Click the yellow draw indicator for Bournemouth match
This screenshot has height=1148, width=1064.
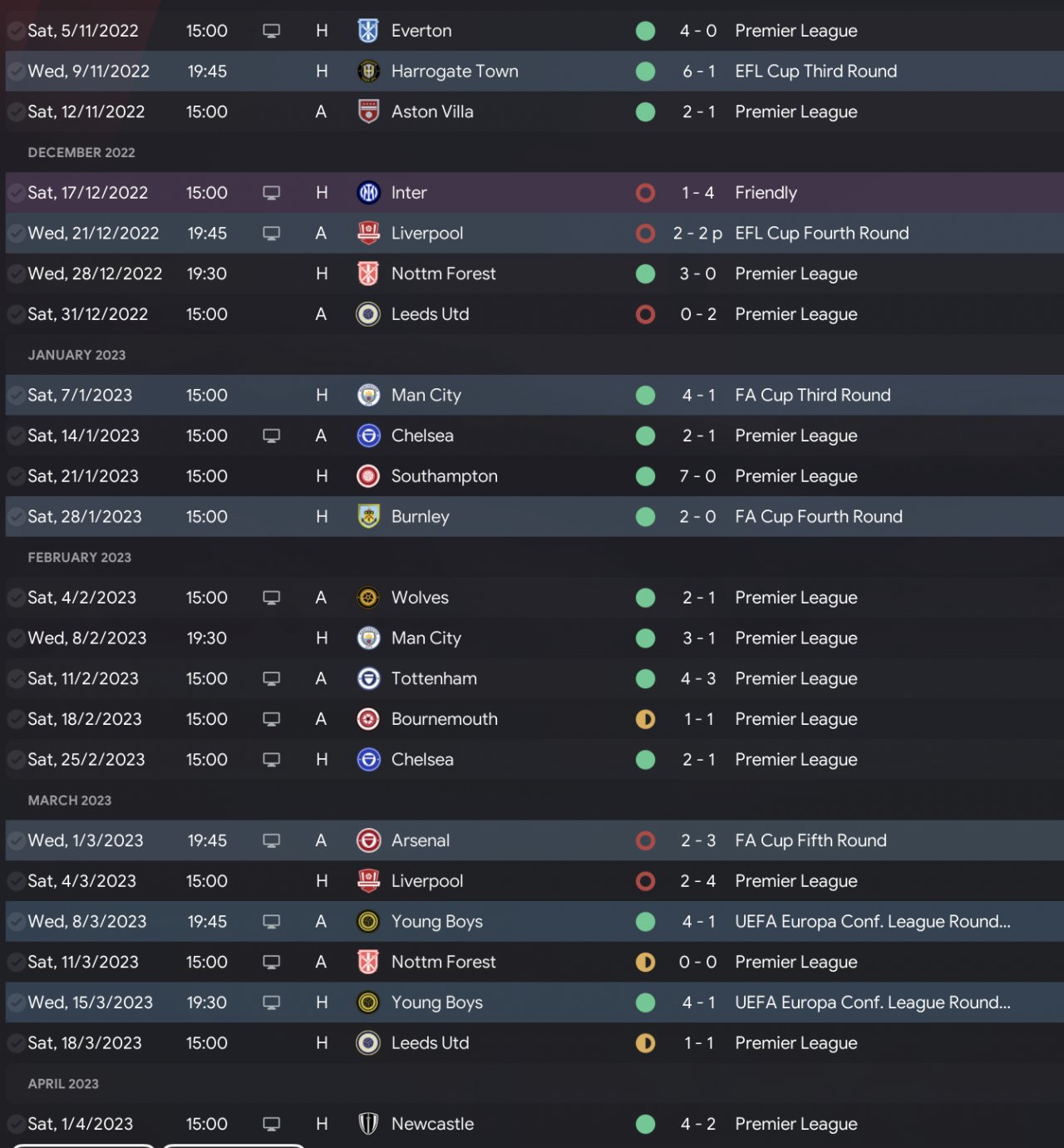pyautogui.click(x=645, y=719)
